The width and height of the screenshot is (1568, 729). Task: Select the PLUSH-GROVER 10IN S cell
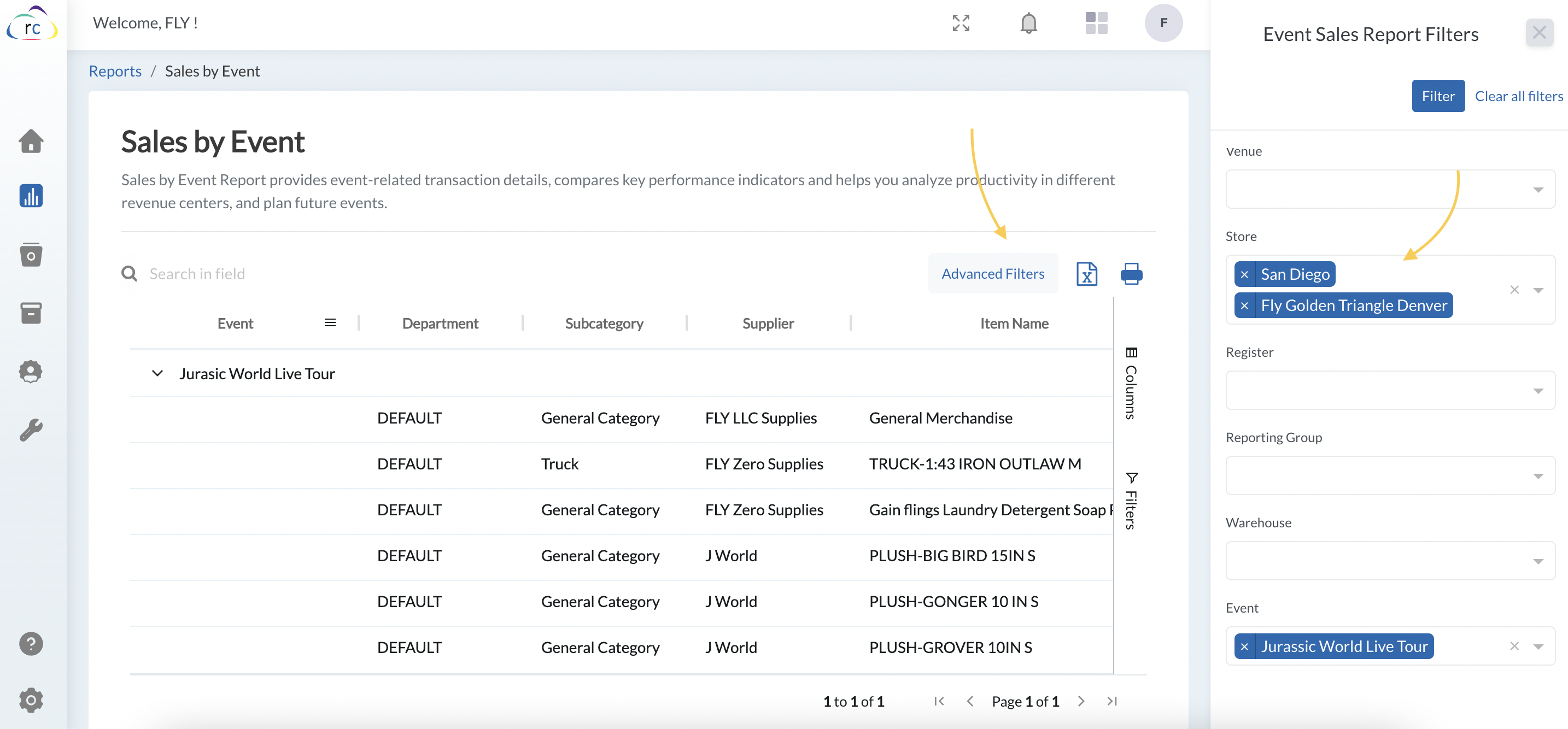950,648
